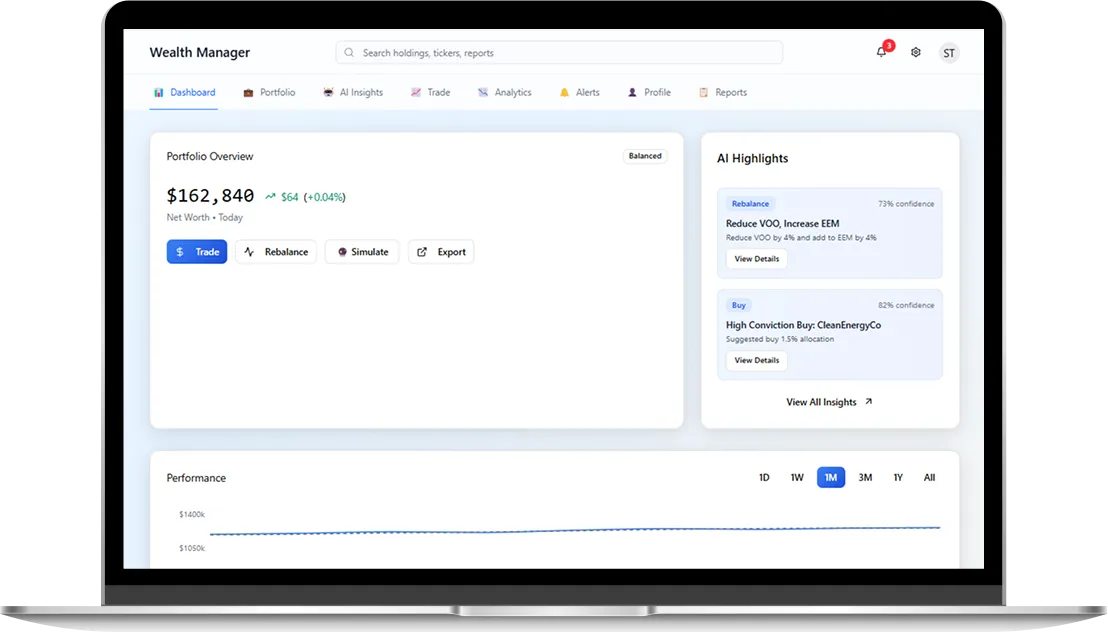Click the AI Highlights heading
This screenshot has width=1108, height=632.
point(753,158)
